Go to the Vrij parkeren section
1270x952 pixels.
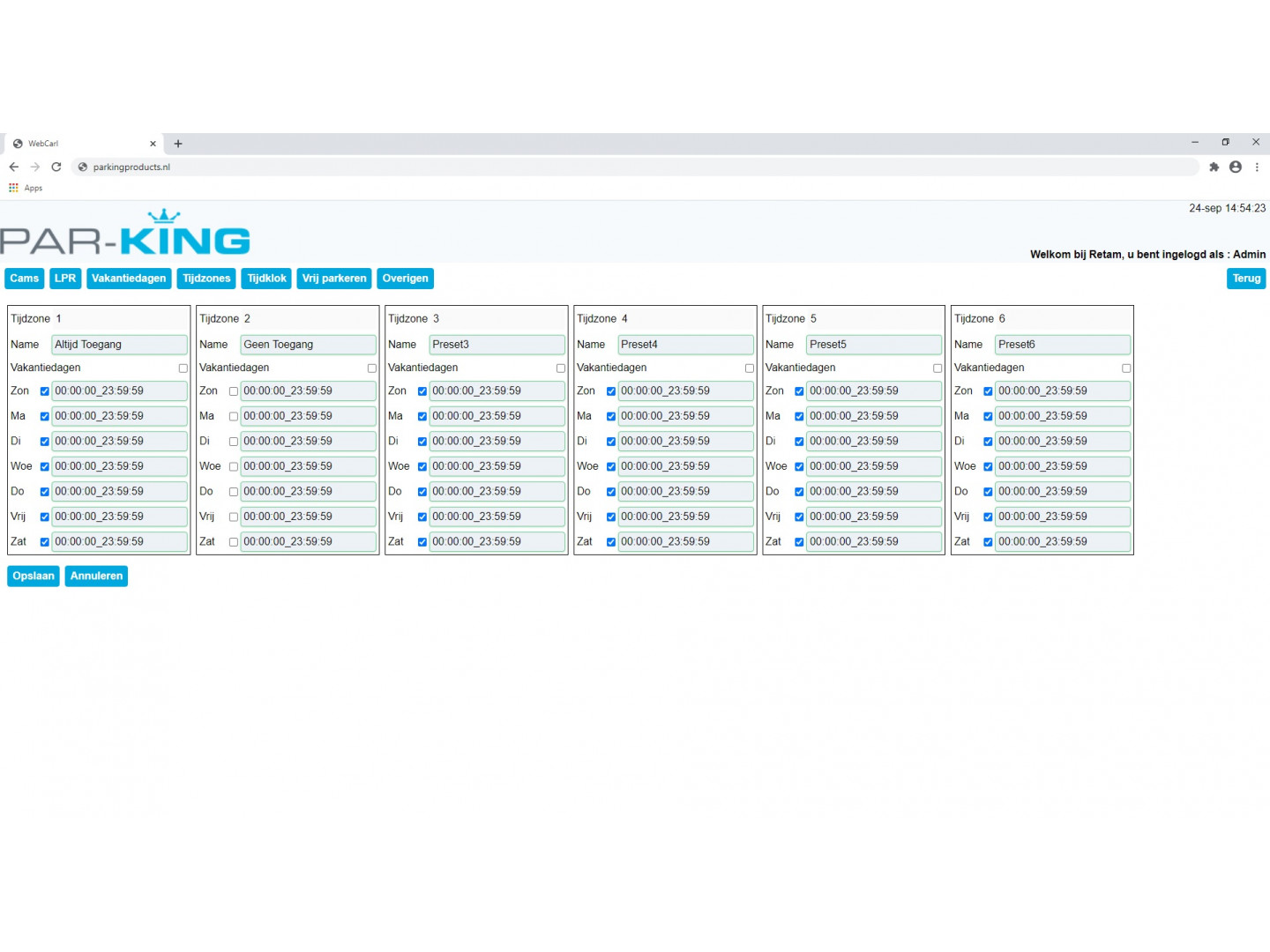[334, 279]
